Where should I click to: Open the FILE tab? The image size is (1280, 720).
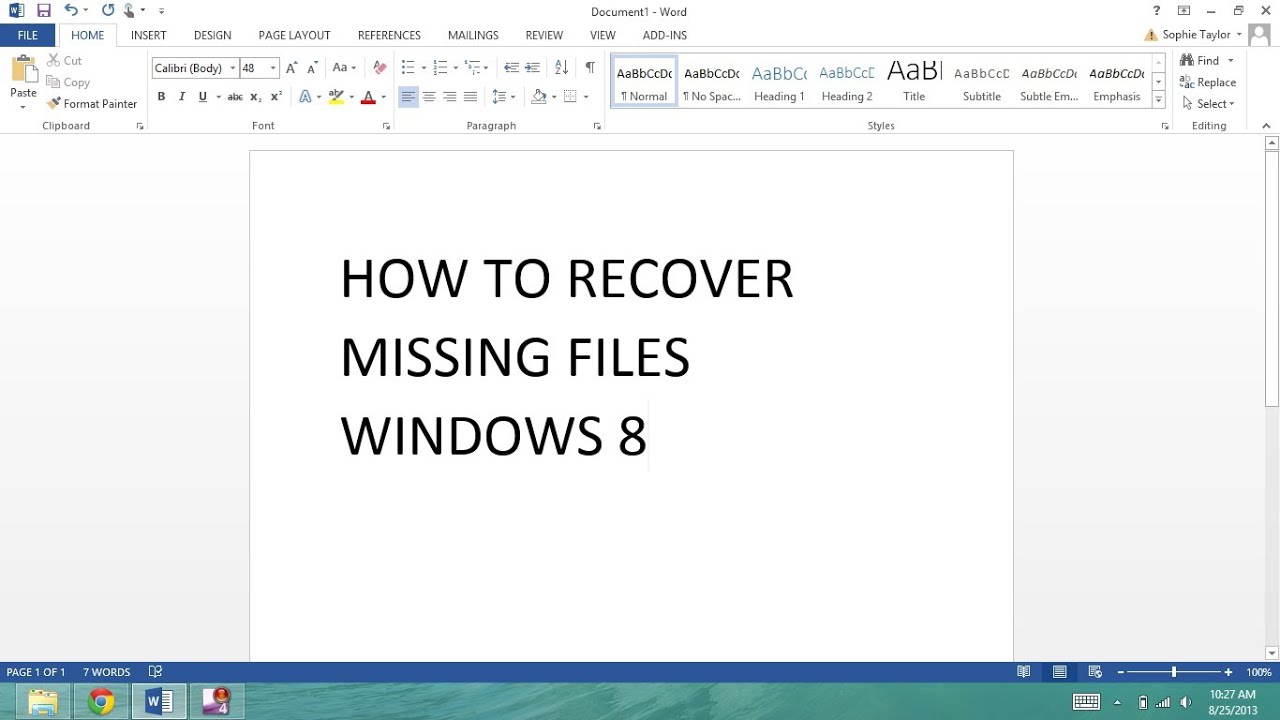coord(28,35)
